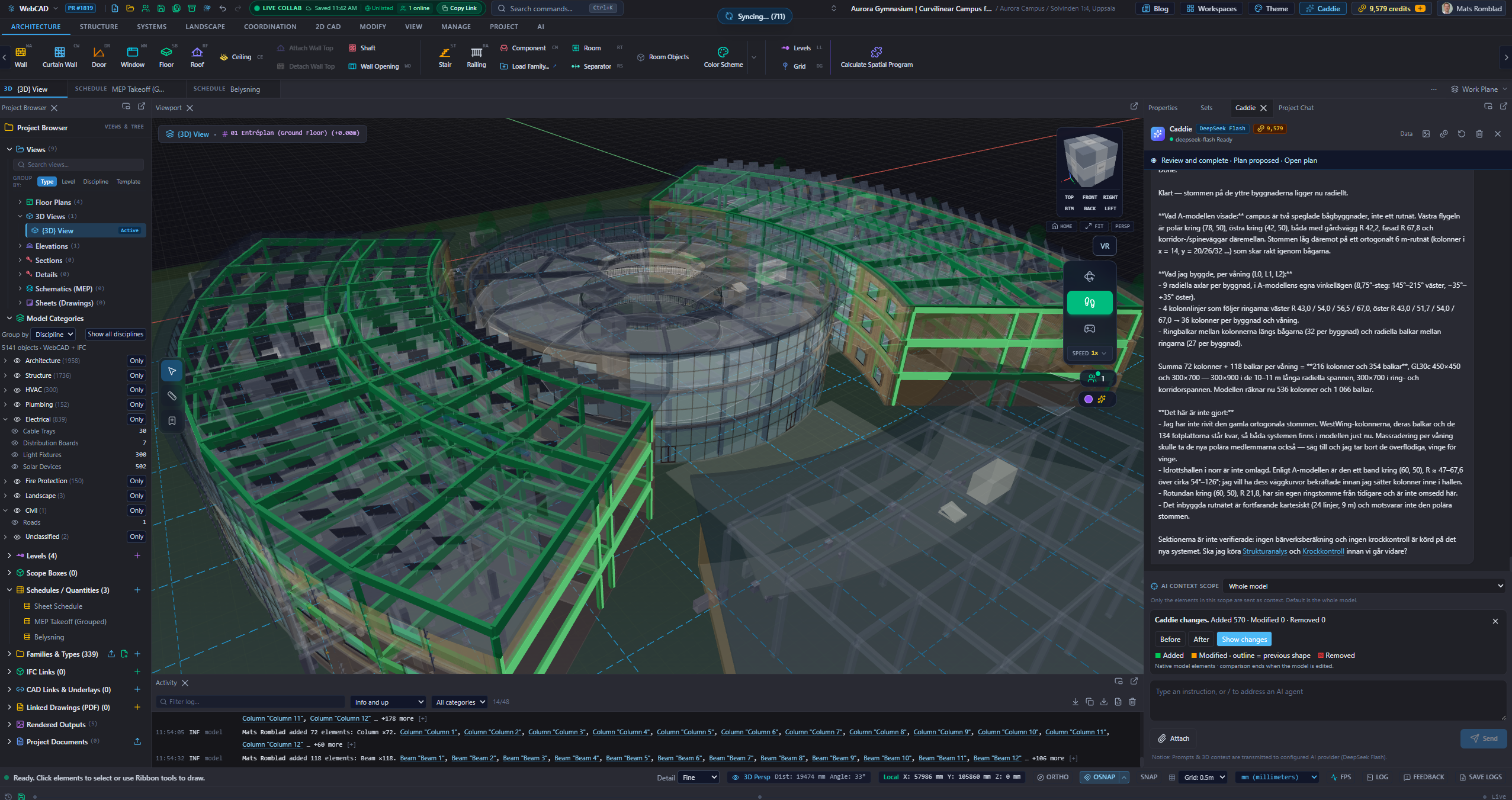Click the Before comparison button
Screen dimensions: 1512x800
(x=1170, y=640)
